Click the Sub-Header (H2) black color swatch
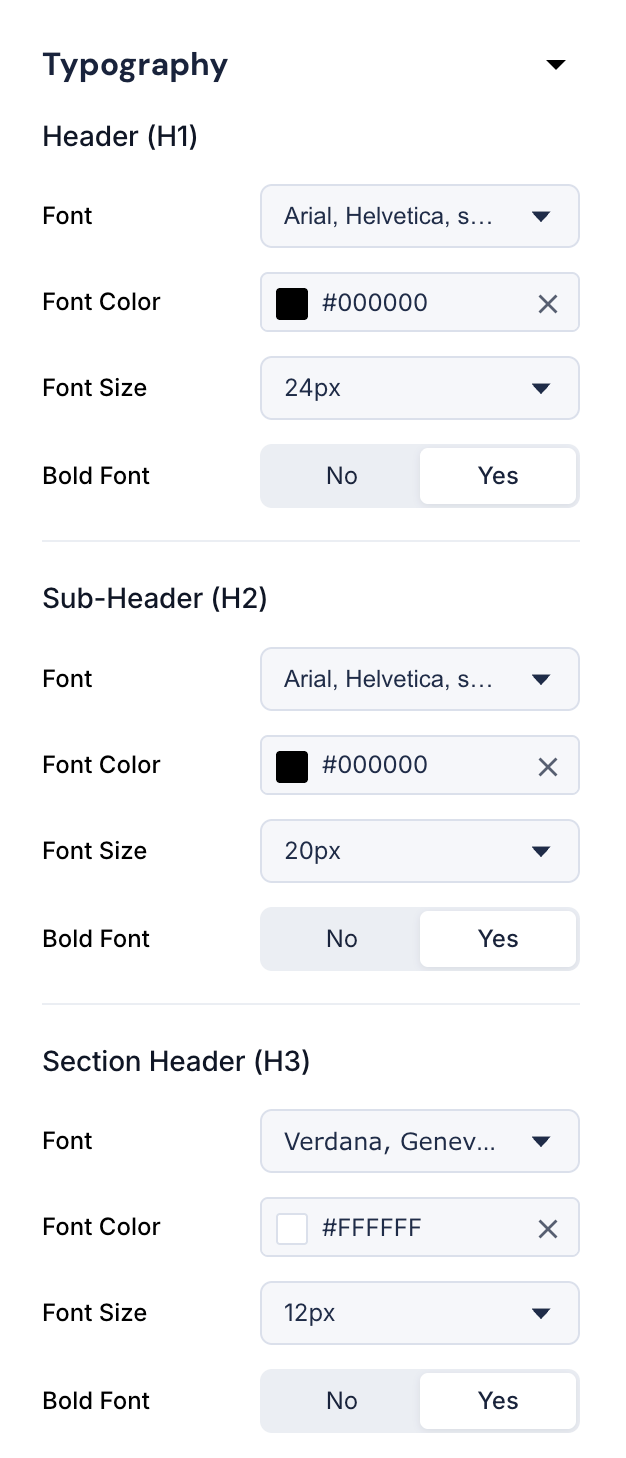Image resolution: width=626 pixels, height=1458 pixels. [292, 767]
